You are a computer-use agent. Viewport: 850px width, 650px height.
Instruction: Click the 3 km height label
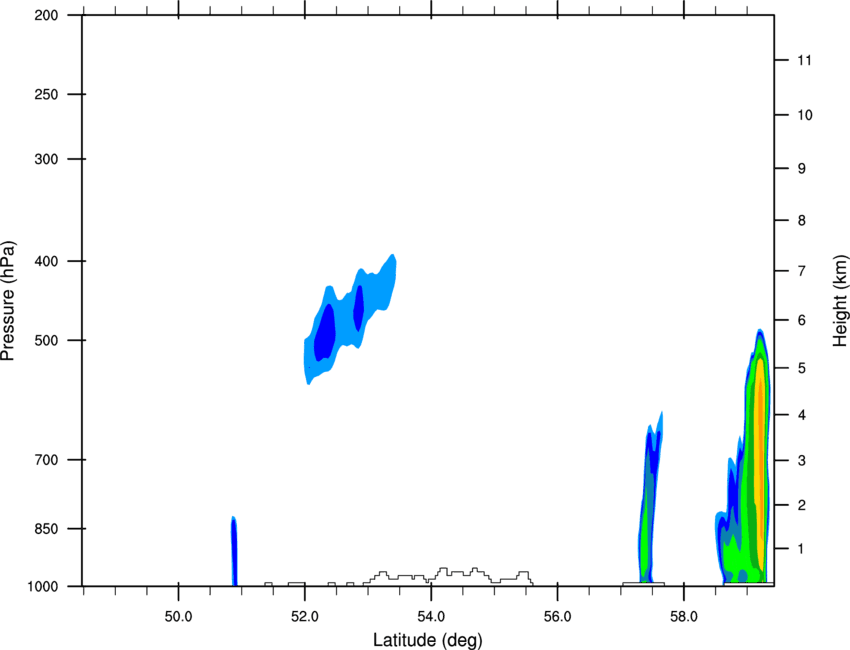(x=802, y=460)
